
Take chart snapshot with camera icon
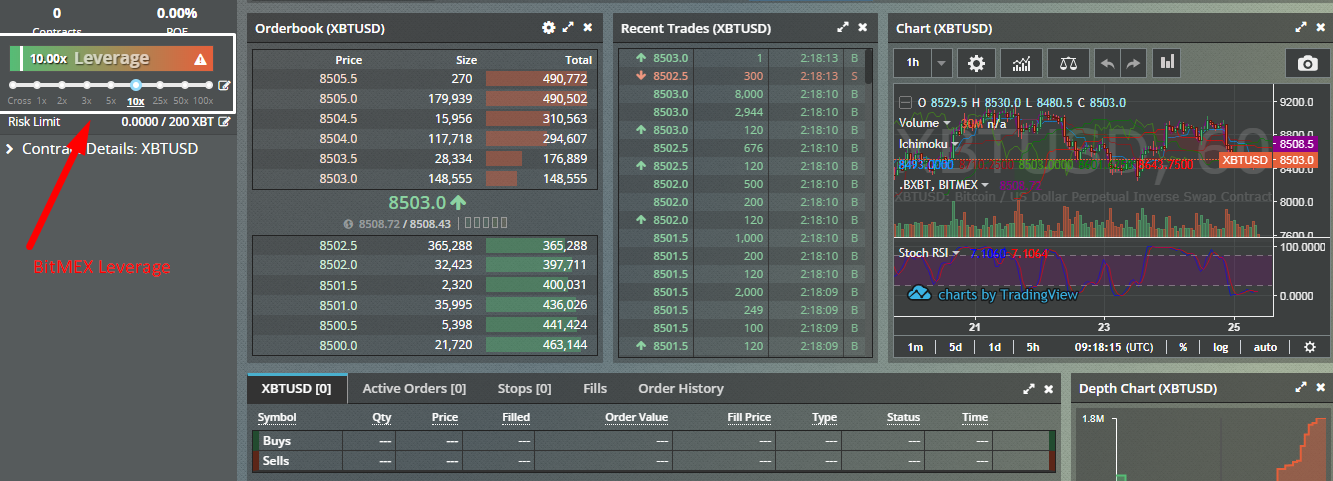point(1307,63)
